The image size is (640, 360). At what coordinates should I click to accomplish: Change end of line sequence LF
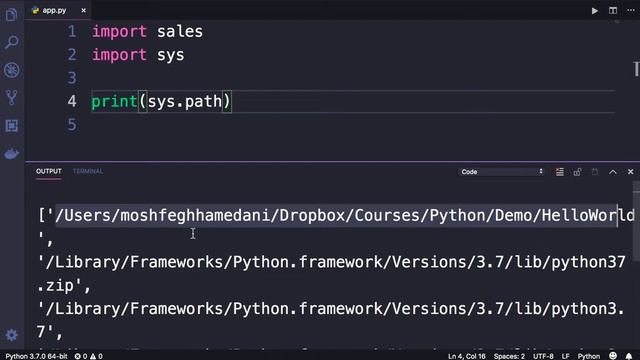point(565,356)
